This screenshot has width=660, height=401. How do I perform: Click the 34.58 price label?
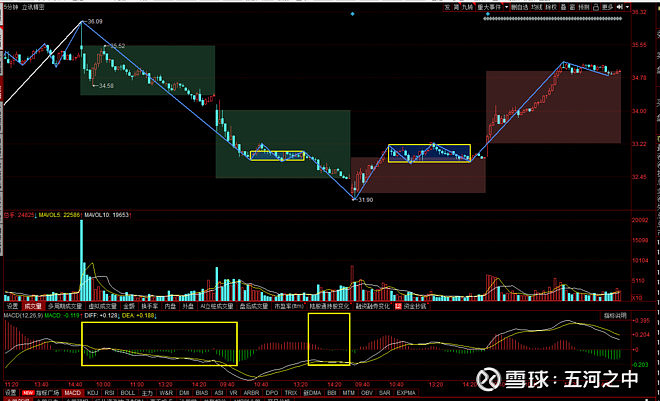106,85
